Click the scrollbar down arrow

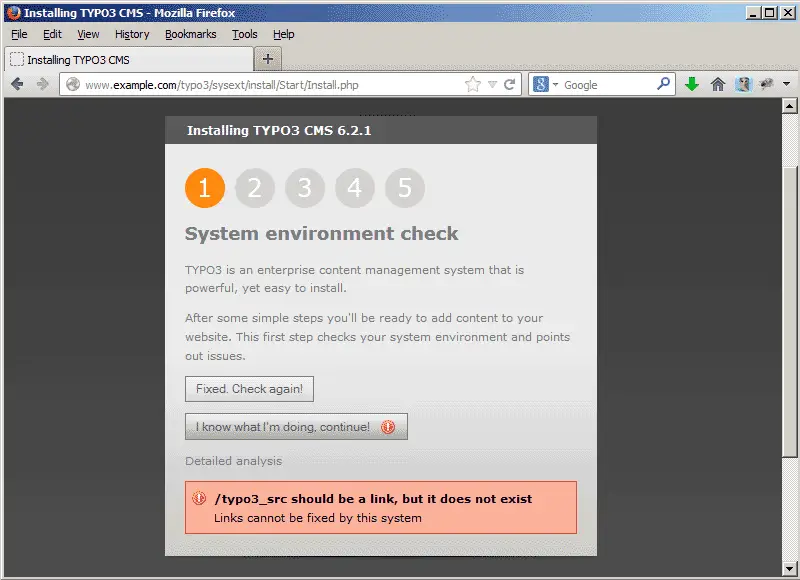(x=789, y=568)
